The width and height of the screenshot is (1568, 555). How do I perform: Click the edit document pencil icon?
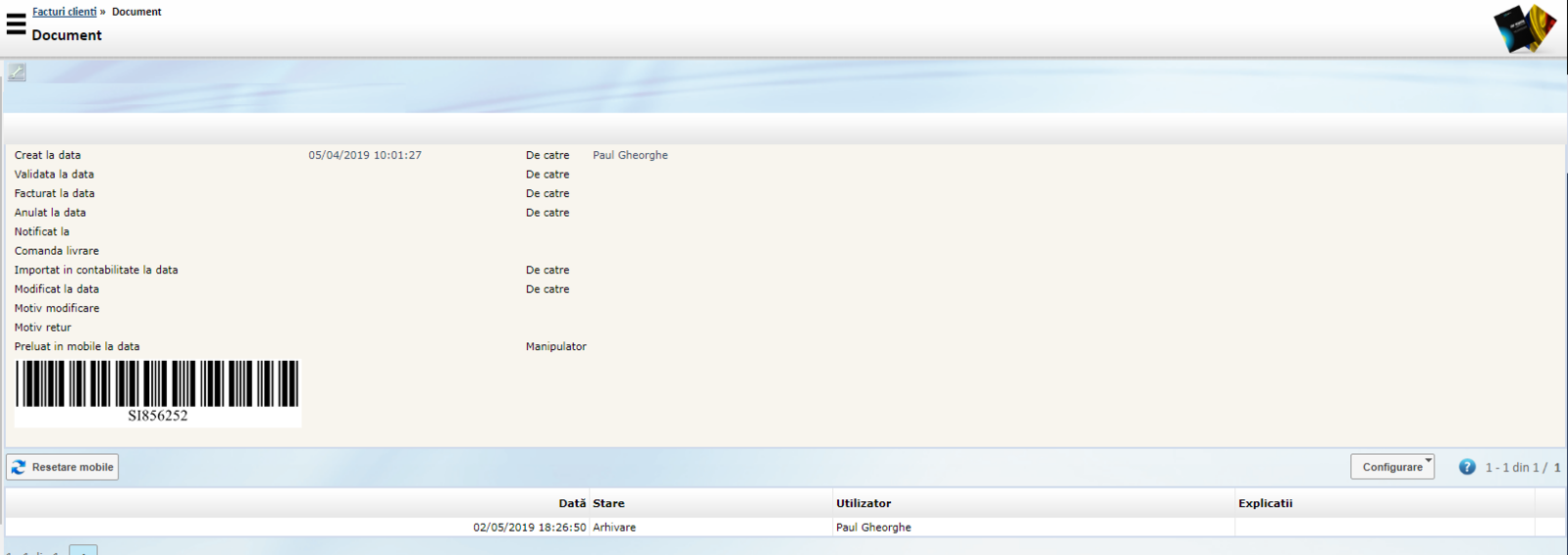pos(17,72)
